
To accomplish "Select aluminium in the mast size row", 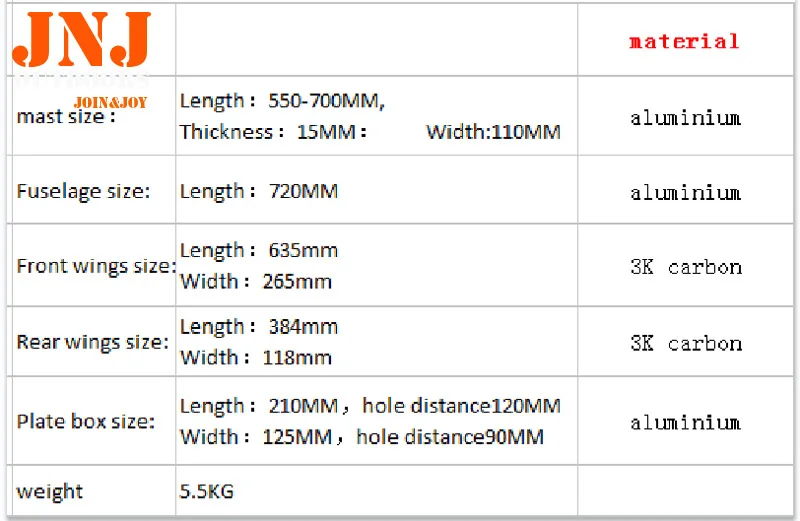I will 685,118.
